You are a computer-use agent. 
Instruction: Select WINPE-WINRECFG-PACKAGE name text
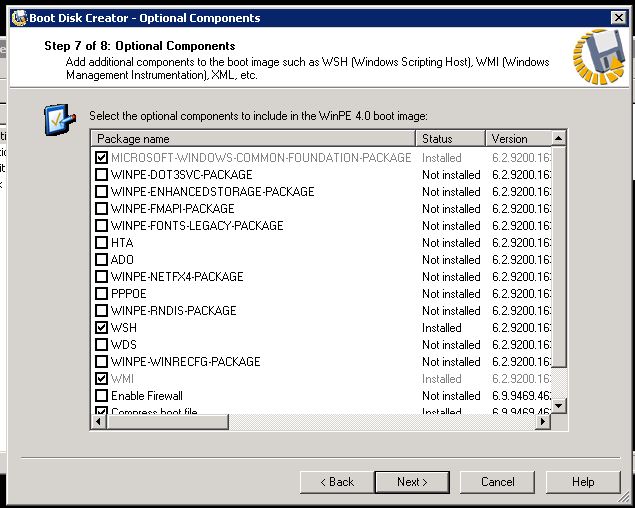(x=185, y=362)
